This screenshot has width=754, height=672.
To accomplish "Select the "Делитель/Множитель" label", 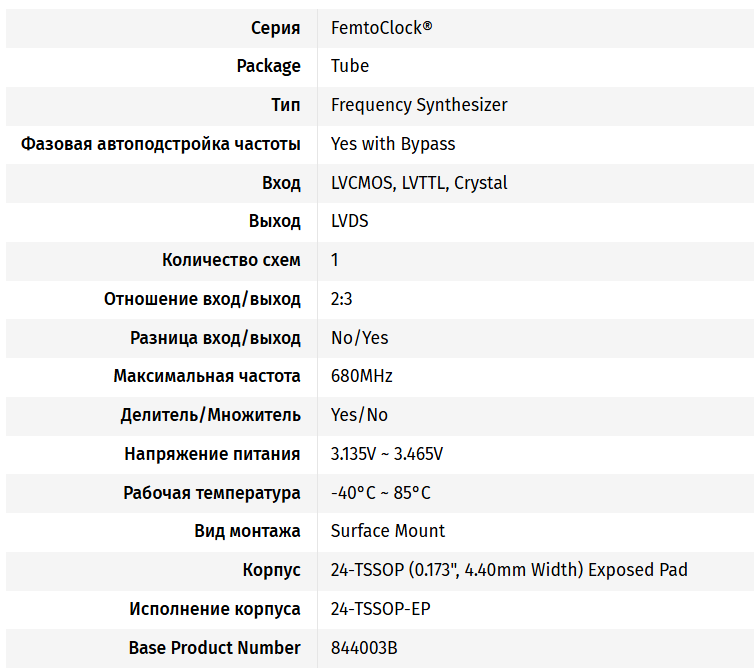I will [x=210, y=415].
